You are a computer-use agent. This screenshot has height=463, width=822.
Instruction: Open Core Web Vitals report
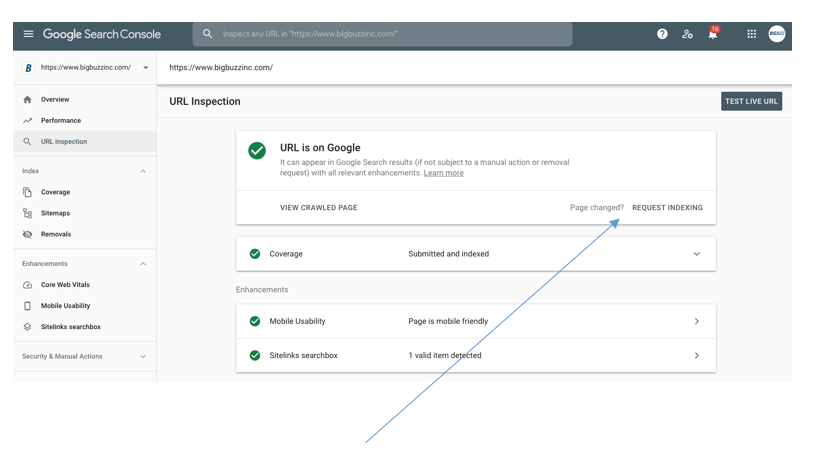pos(66,285)
